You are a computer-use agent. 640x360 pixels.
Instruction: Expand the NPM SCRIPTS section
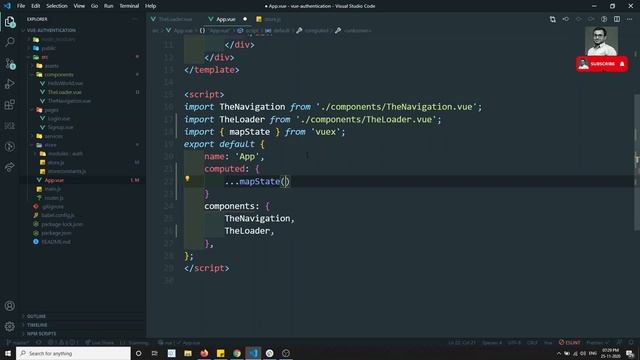[41, 333]
